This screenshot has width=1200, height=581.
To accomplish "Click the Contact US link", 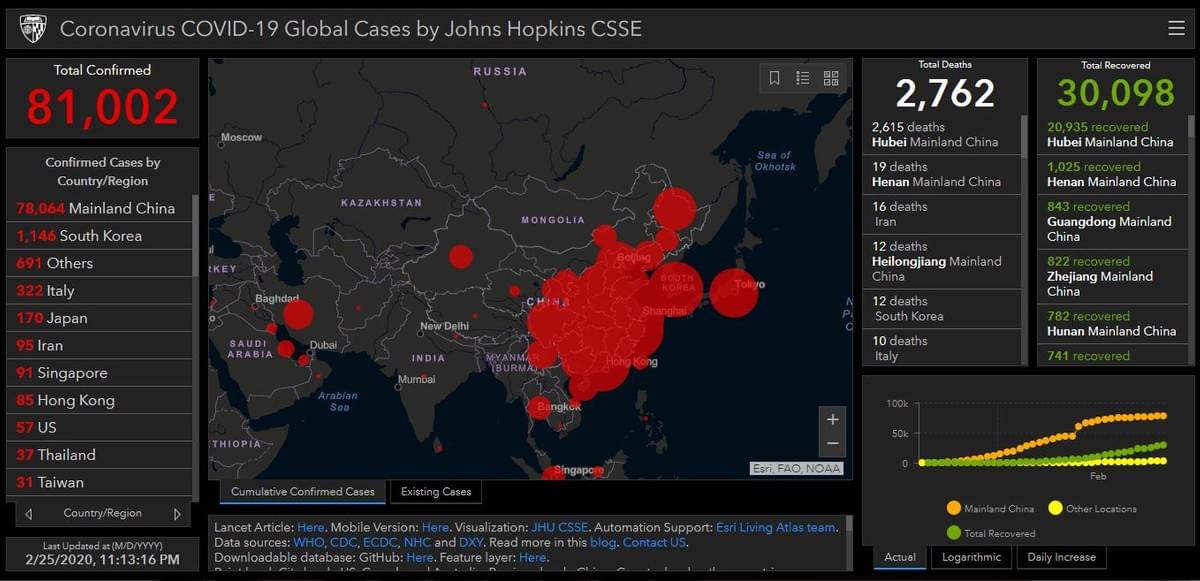I will 655,542.
